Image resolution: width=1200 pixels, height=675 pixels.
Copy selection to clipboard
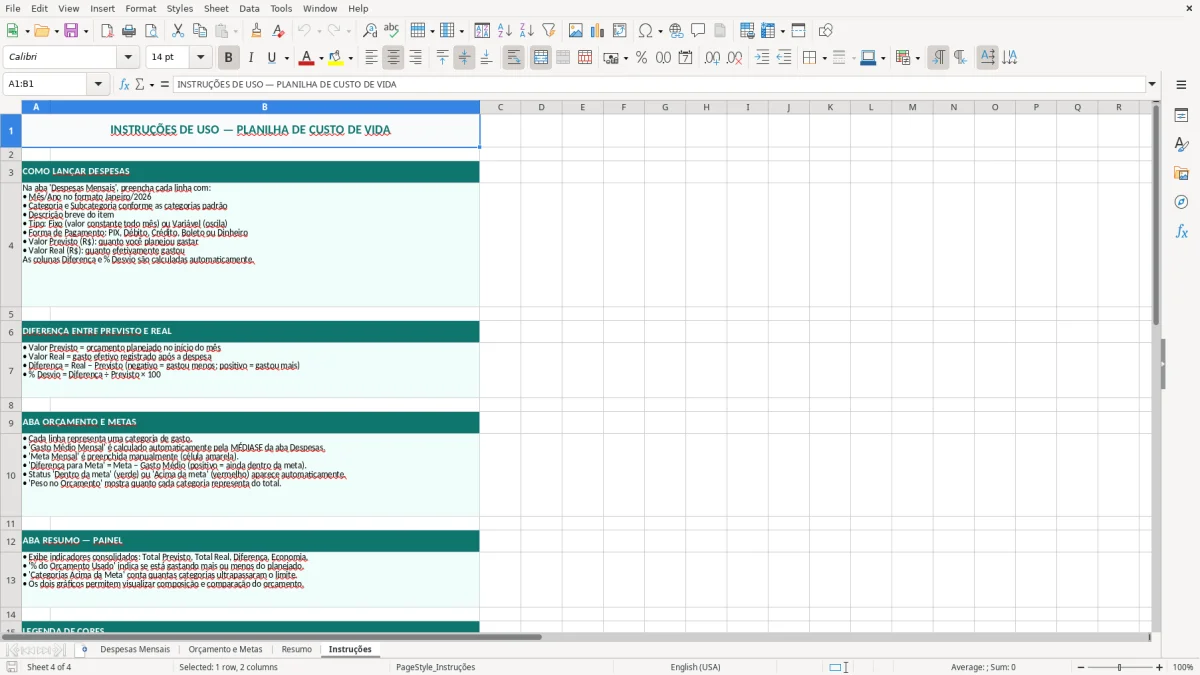pyautogui.click(x=200, y=31)
